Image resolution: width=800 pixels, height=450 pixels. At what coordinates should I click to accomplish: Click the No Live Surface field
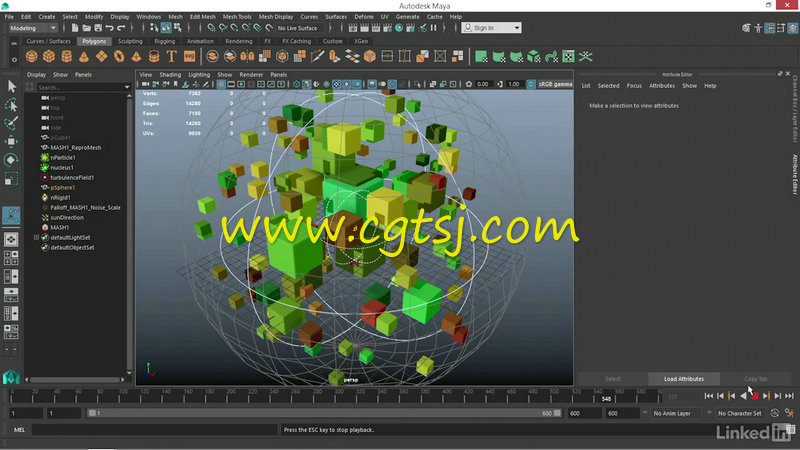tap(297, 28)
